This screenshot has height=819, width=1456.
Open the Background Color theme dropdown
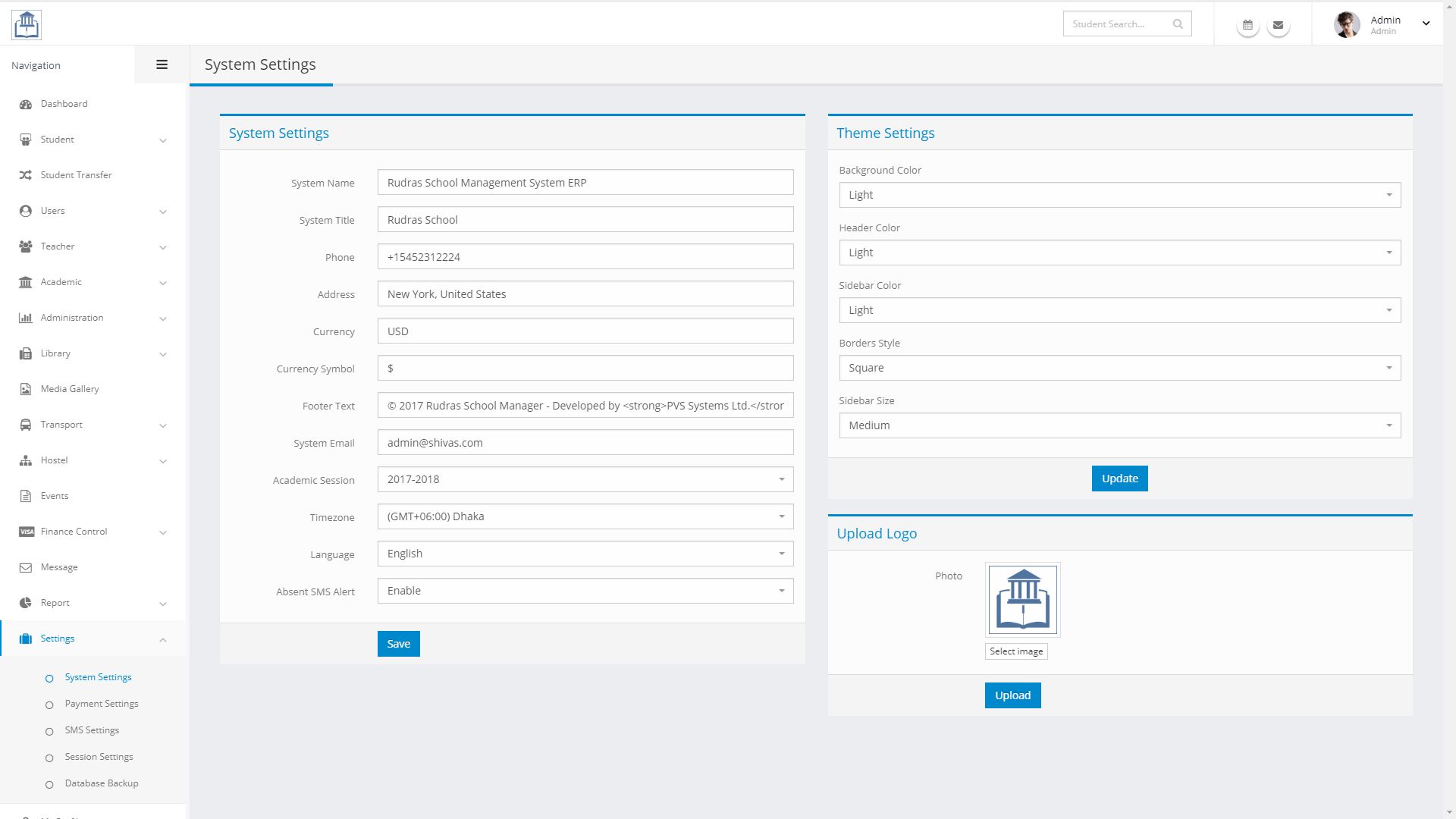coord(1119,195)
